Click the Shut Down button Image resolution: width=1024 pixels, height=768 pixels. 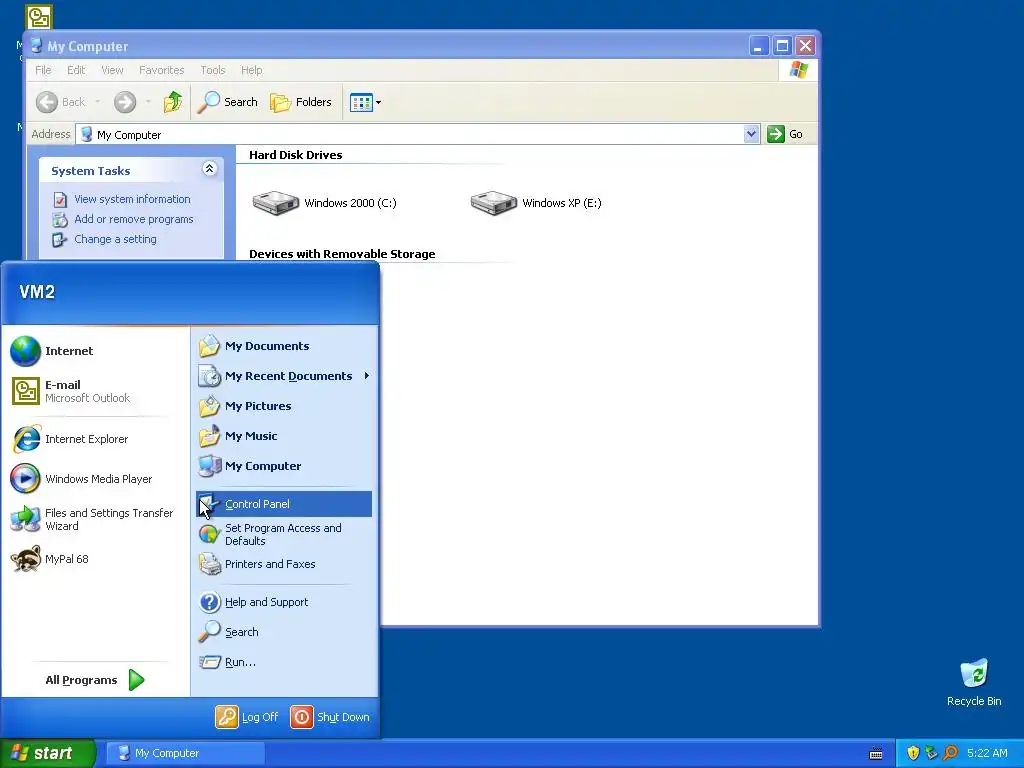click(x=330, y=717)
